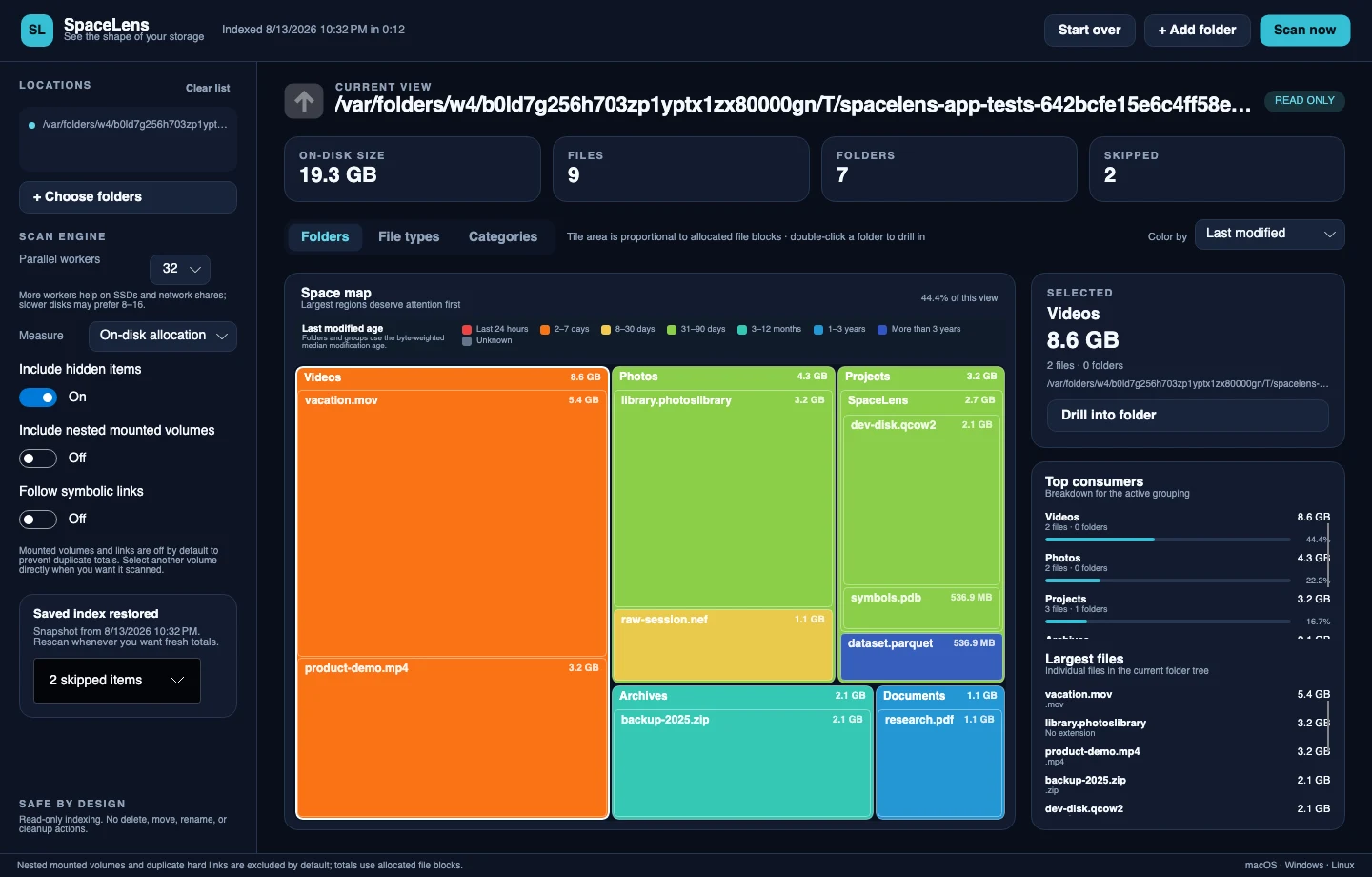Turn off Include hidden items
Viewport: 1372px width, 877px height.
pyautogui.click(x=38, y=398)
